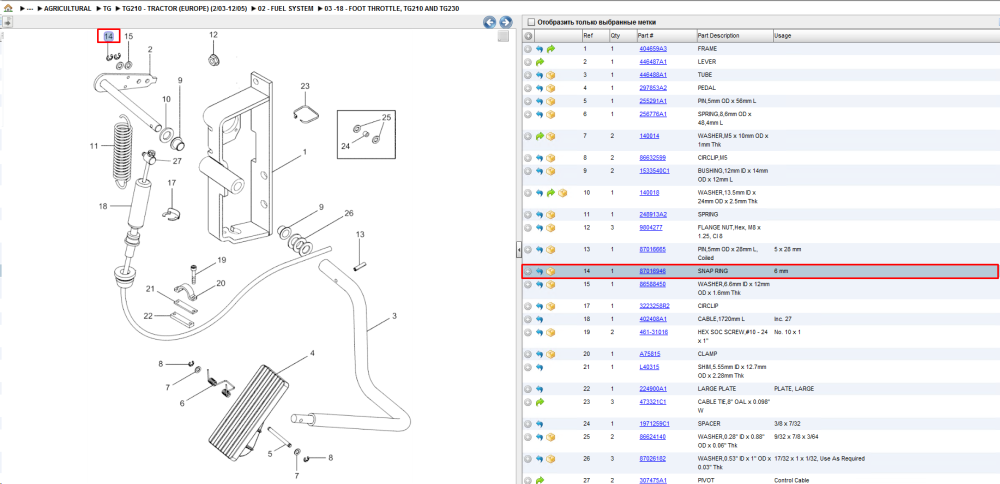The height and width of the screenshot is (484, 1000).
Task: Add FRAME row with gray plus button
Action: pos(528,49)
